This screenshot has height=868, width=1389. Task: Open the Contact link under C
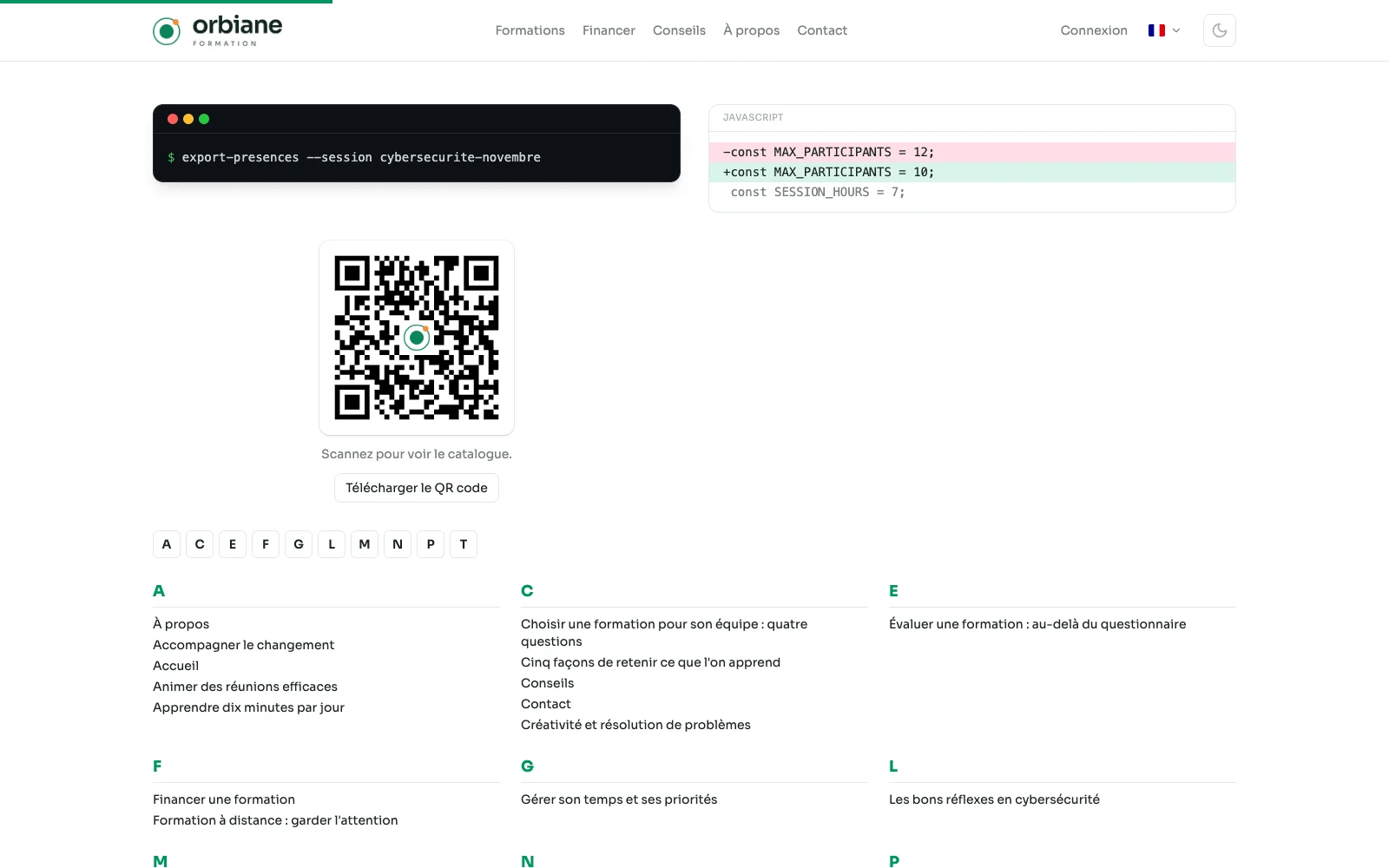coord(546,704)
